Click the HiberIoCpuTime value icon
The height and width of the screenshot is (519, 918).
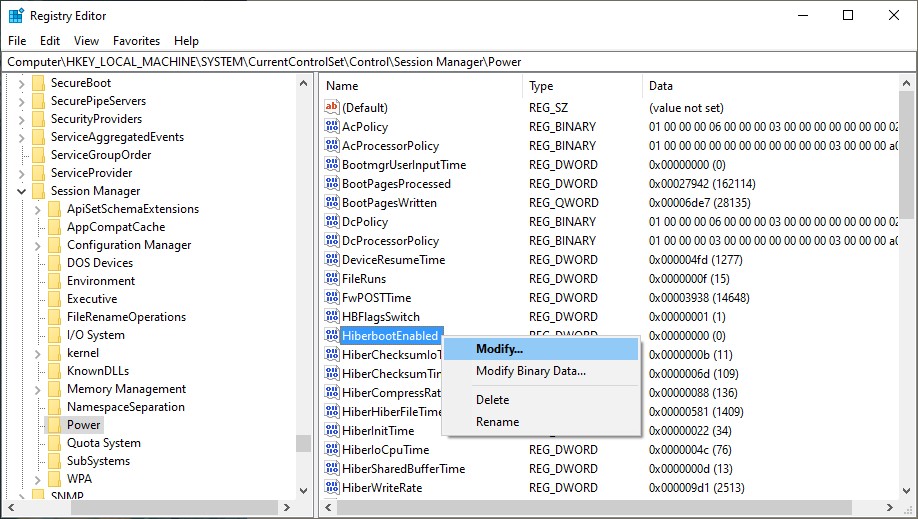[332, 449]
